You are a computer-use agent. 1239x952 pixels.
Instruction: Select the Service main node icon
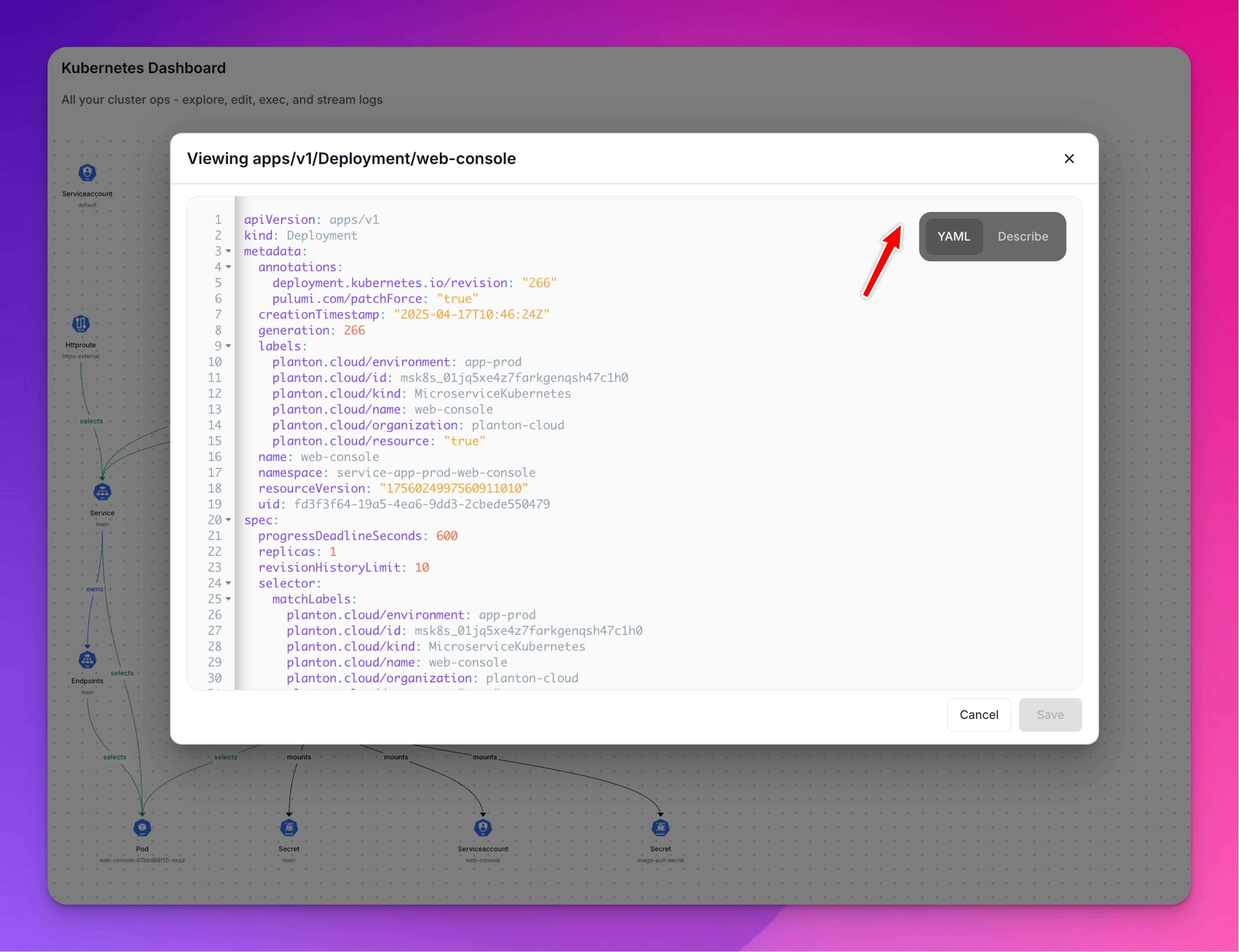102,492
